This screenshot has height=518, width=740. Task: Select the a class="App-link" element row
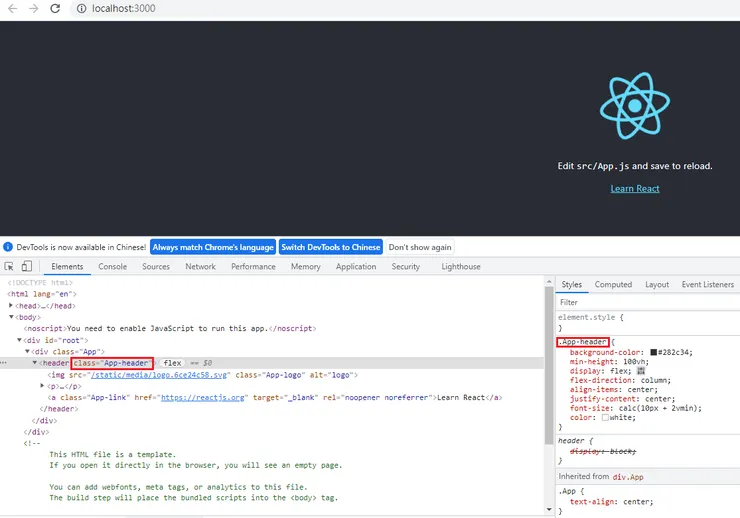point(275,398)
